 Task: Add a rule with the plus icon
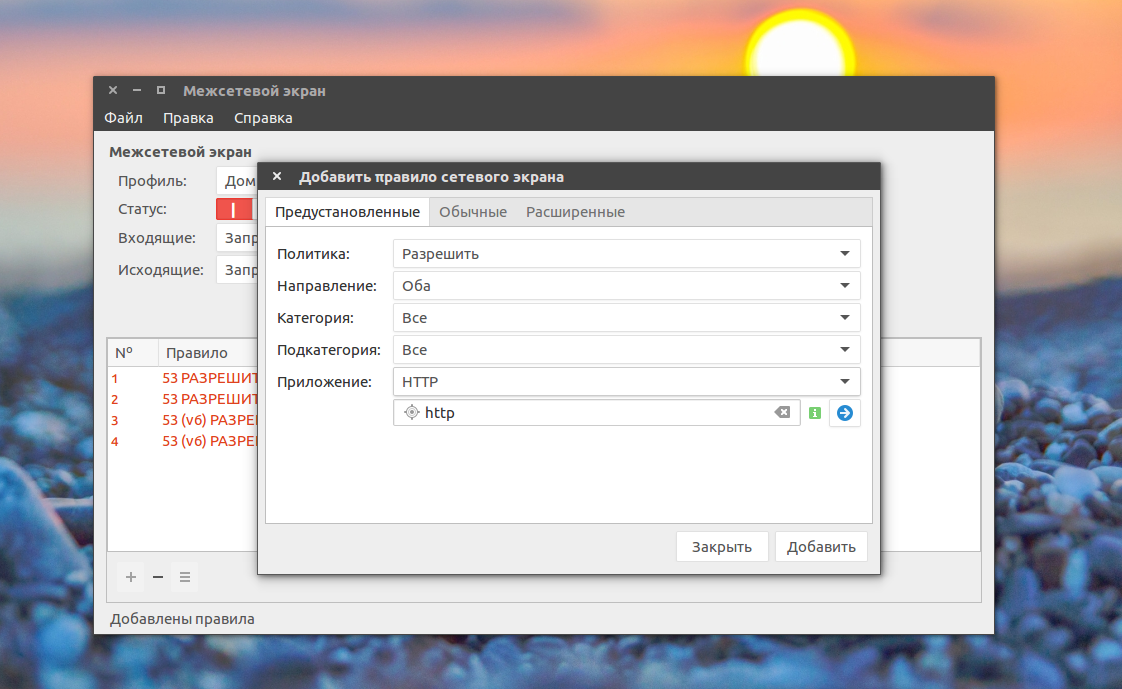[x=131, y=577]
